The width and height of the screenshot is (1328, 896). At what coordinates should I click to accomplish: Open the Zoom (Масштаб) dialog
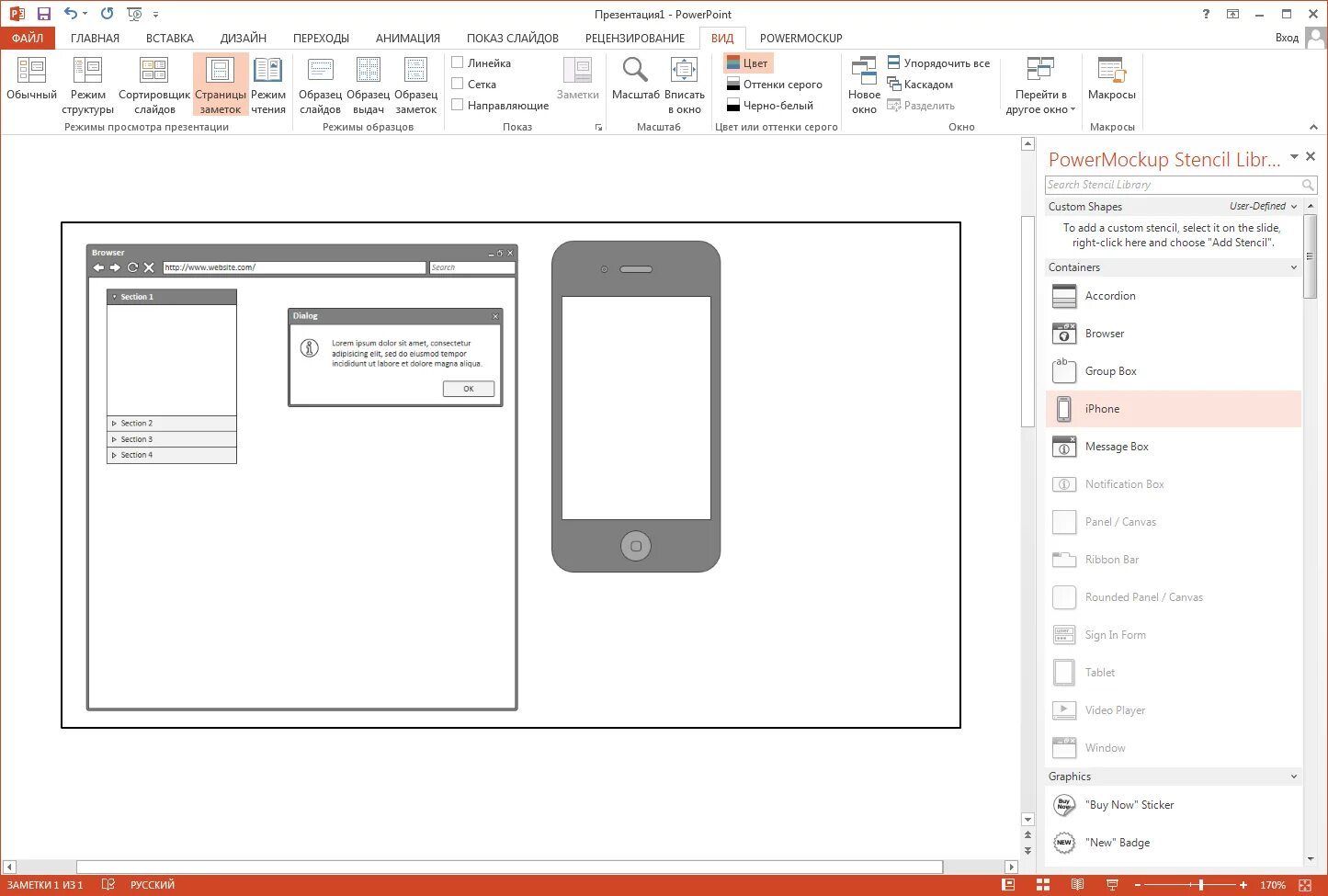pyautogui.click(x=635, y=79)
